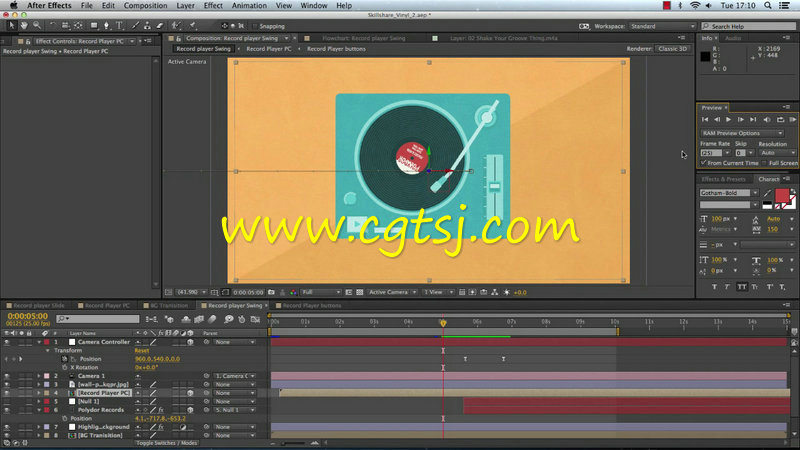Expand the Record Player PC layer
This screenshot has height=450, width=800.
[39, 393]
